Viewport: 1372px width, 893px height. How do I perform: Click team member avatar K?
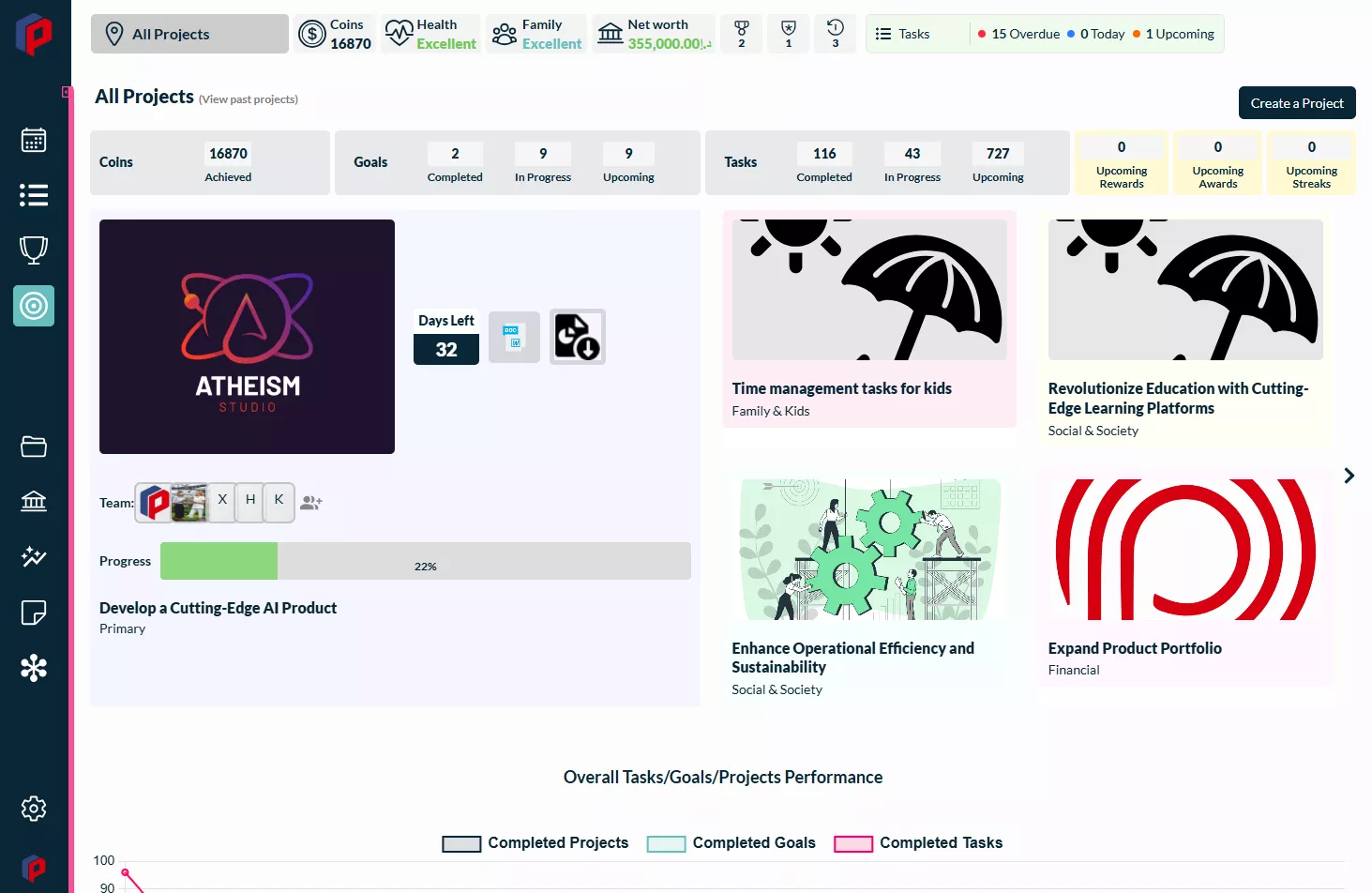coord(279,500)
